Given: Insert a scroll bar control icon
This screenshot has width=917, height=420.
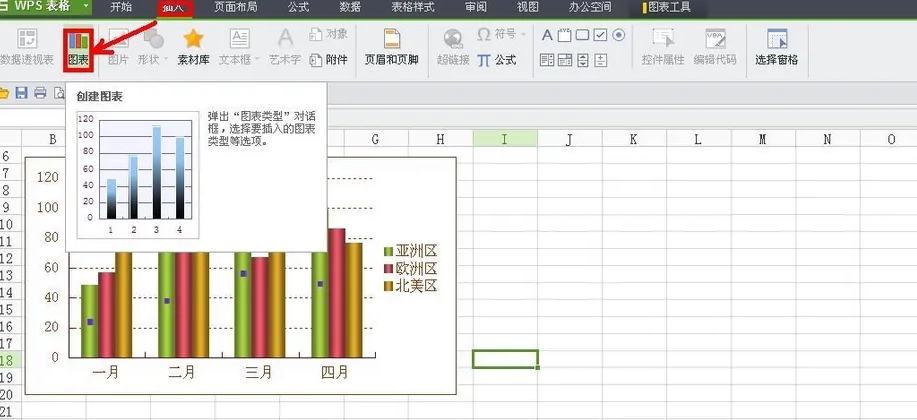Looking at the screenshot, I should coord(582,60).
